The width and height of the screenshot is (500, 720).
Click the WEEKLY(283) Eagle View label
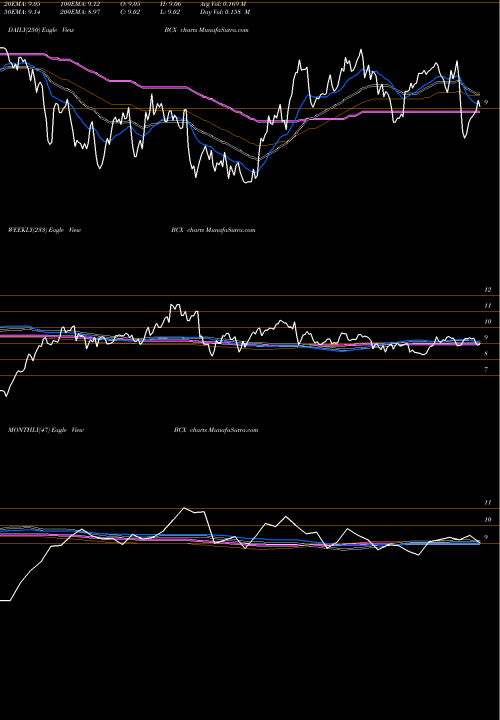[44, 230]
